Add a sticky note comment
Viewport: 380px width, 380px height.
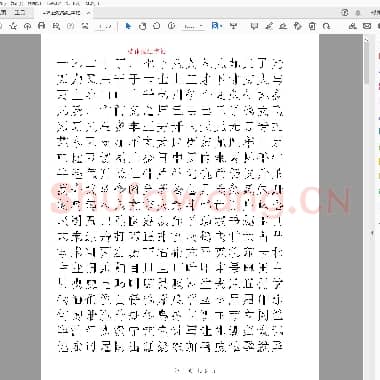254,26
